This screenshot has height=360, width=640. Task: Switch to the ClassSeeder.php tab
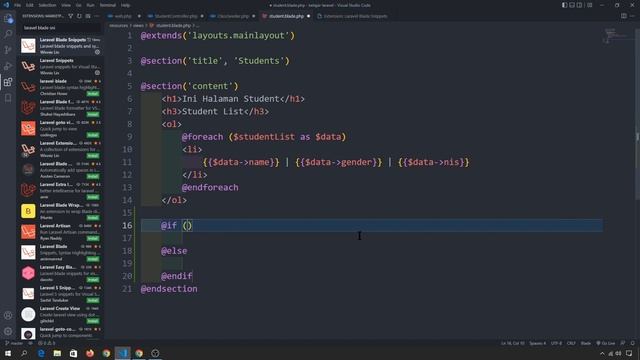click(x=233, y=16)
